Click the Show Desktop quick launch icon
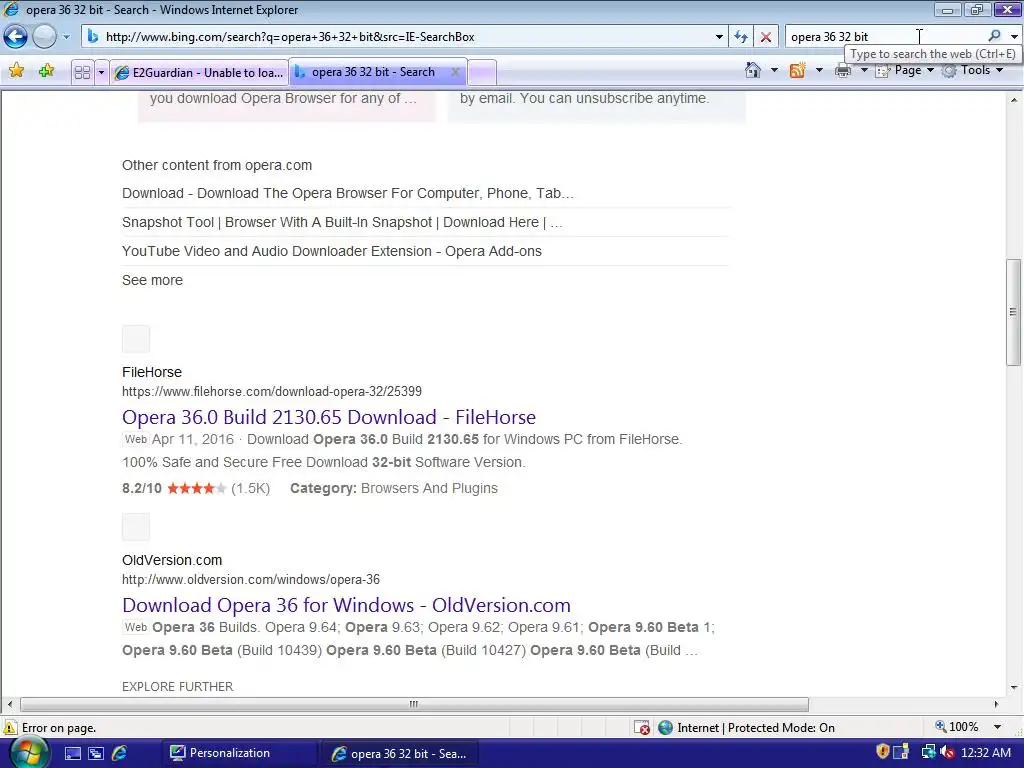Viewport: 1024px width, 768px height. (x=73, y=754)
